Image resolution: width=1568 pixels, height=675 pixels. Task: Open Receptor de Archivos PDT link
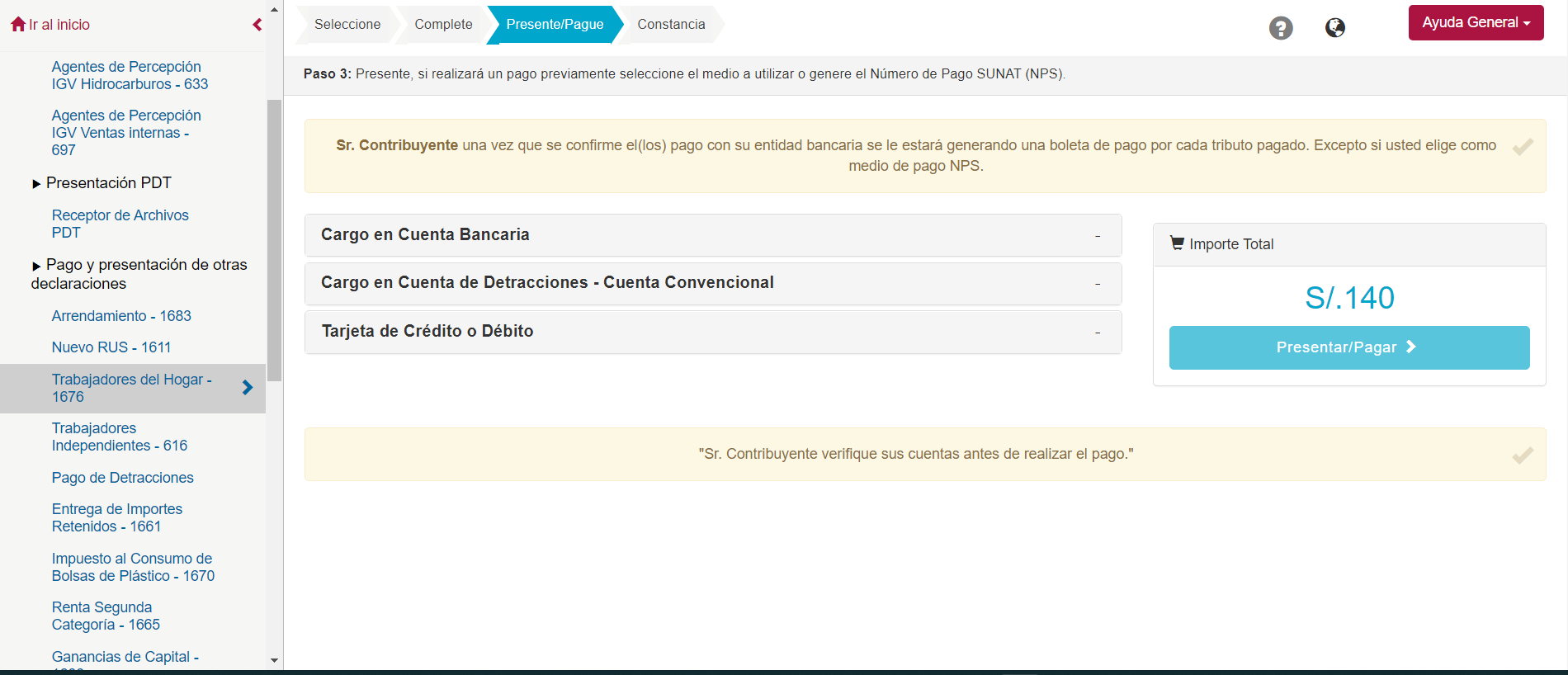point(120,224)
